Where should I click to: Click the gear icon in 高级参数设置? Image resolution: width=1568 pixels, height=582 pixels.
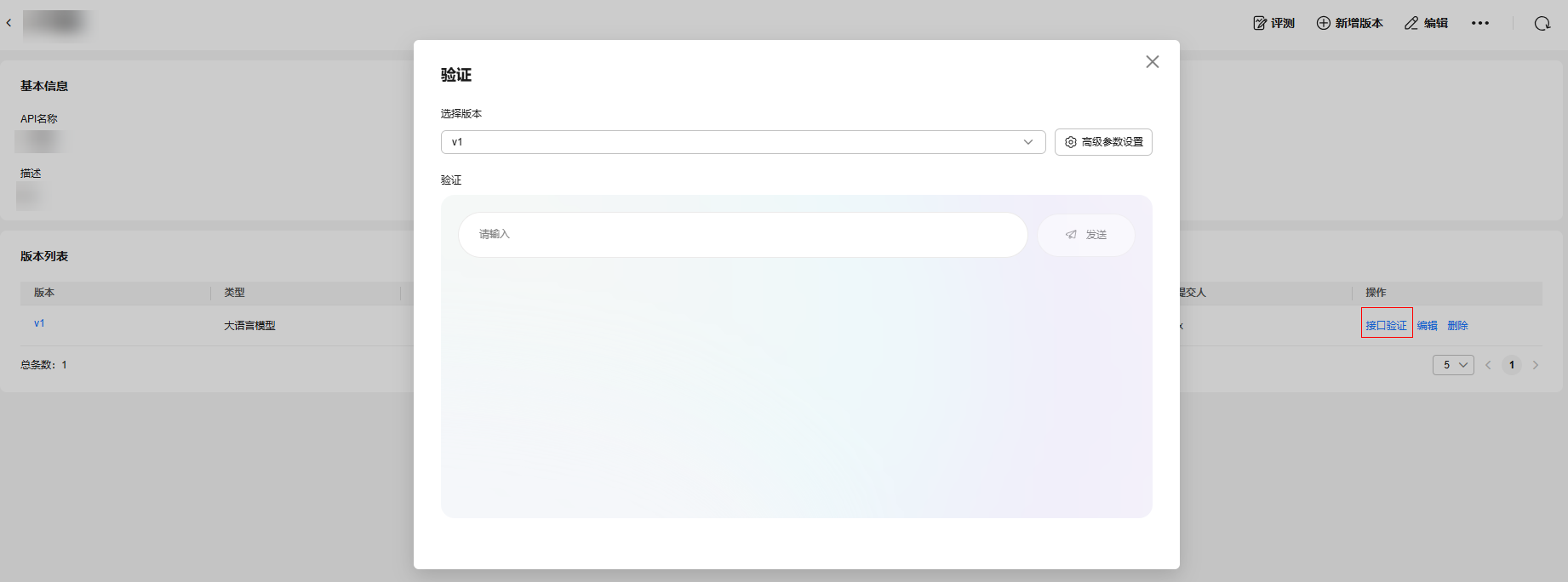point(1071,142)
